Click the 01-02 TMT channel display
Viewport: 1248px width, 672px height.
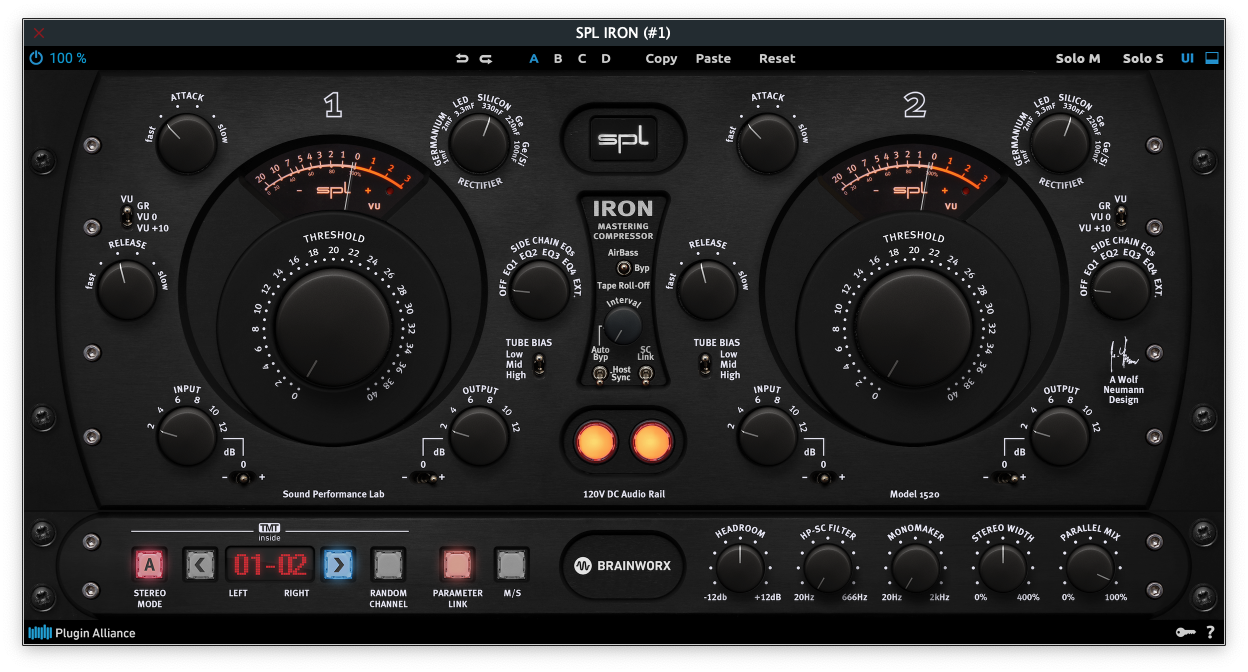(270, 565)
